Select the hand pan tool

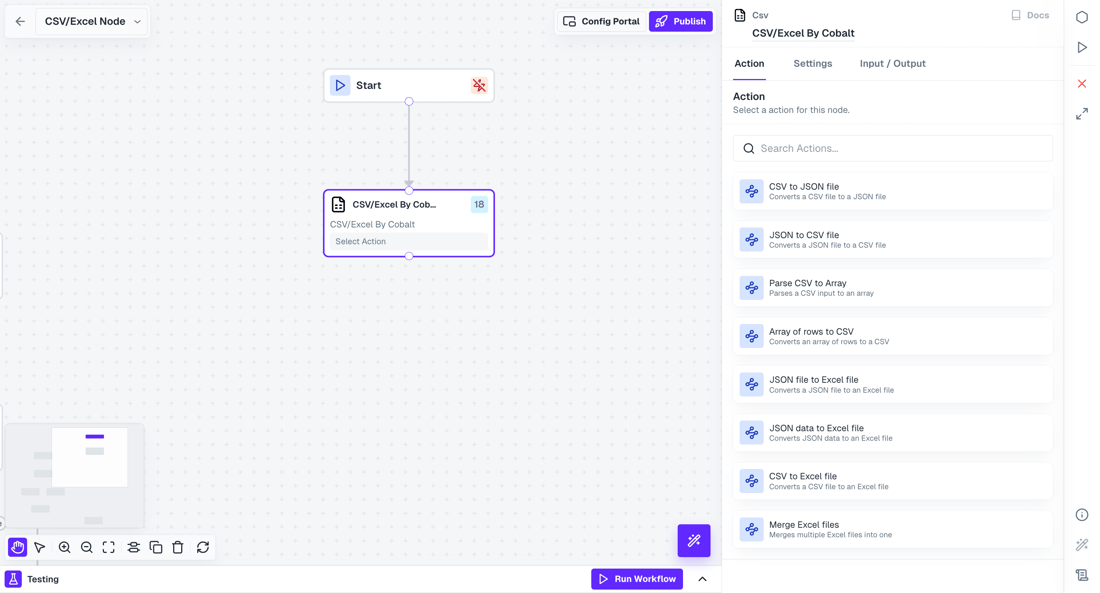(18, 547)
